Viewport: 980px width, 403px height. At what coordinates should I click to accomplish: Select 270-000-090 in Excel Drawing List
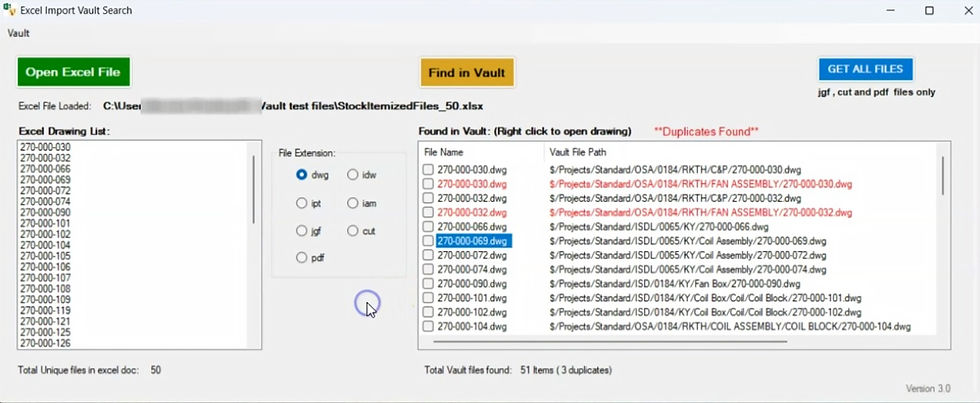click(x=45, y=212)
